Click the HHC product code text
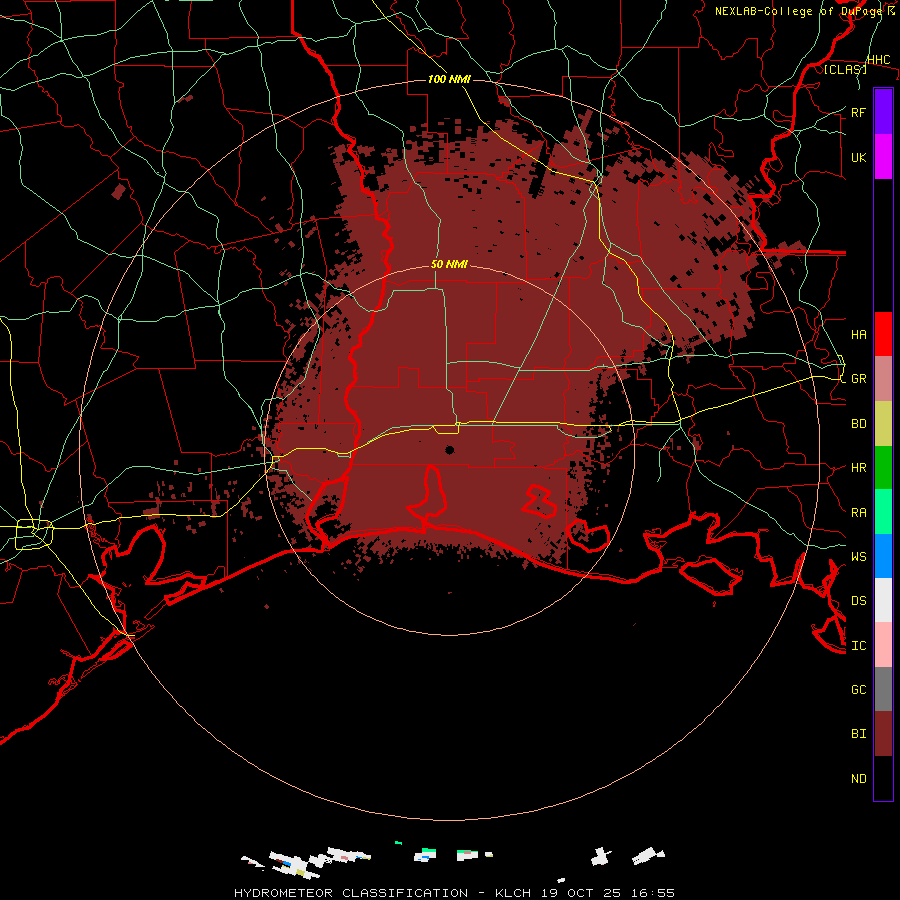 tap(878, 60)
